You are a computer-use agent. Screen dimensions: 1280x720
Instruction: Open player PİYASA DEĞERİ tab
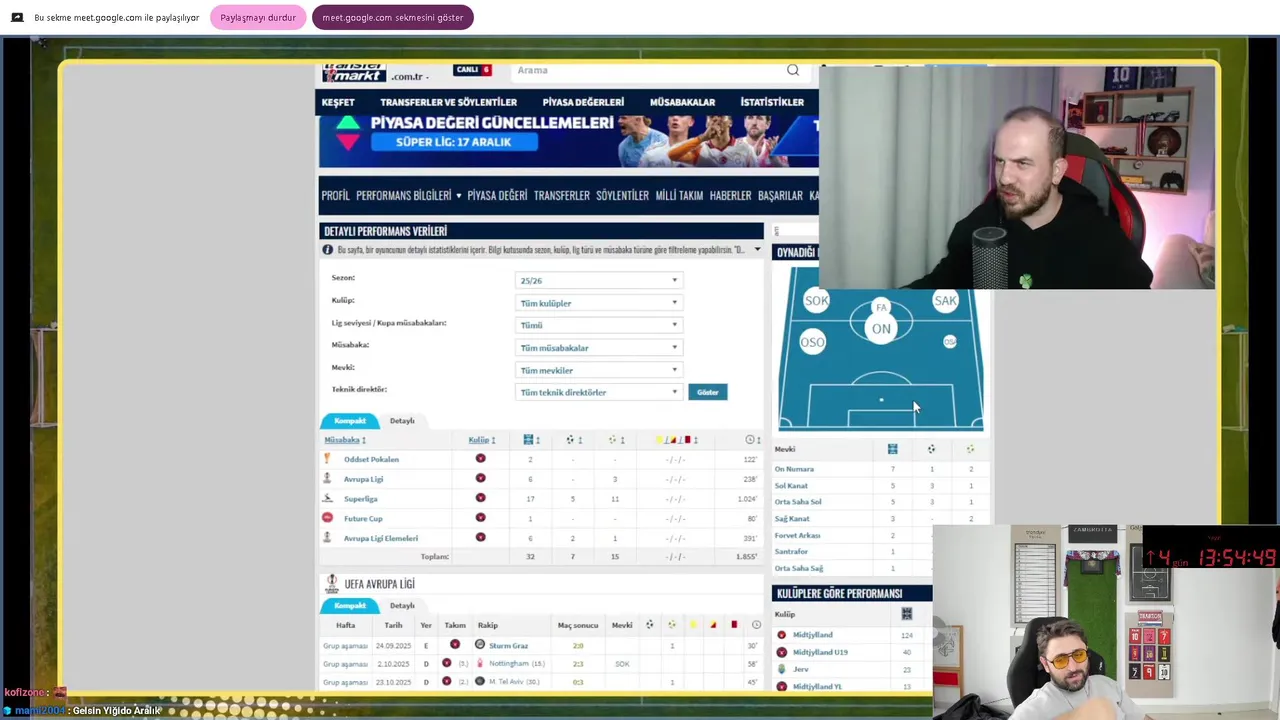coord(497,196)
